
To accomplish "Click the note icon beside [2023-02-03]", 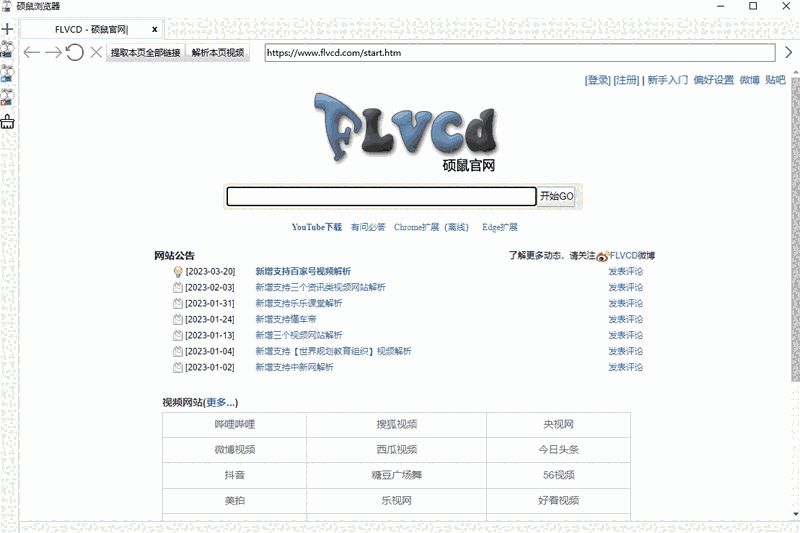I will [178, 288].
